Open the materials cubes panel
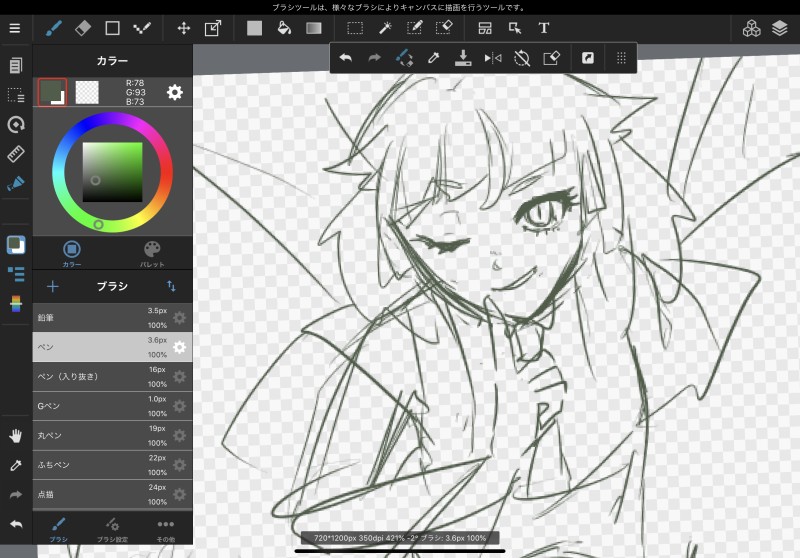The width and height of the screenshot is (800, 558). 751,29
